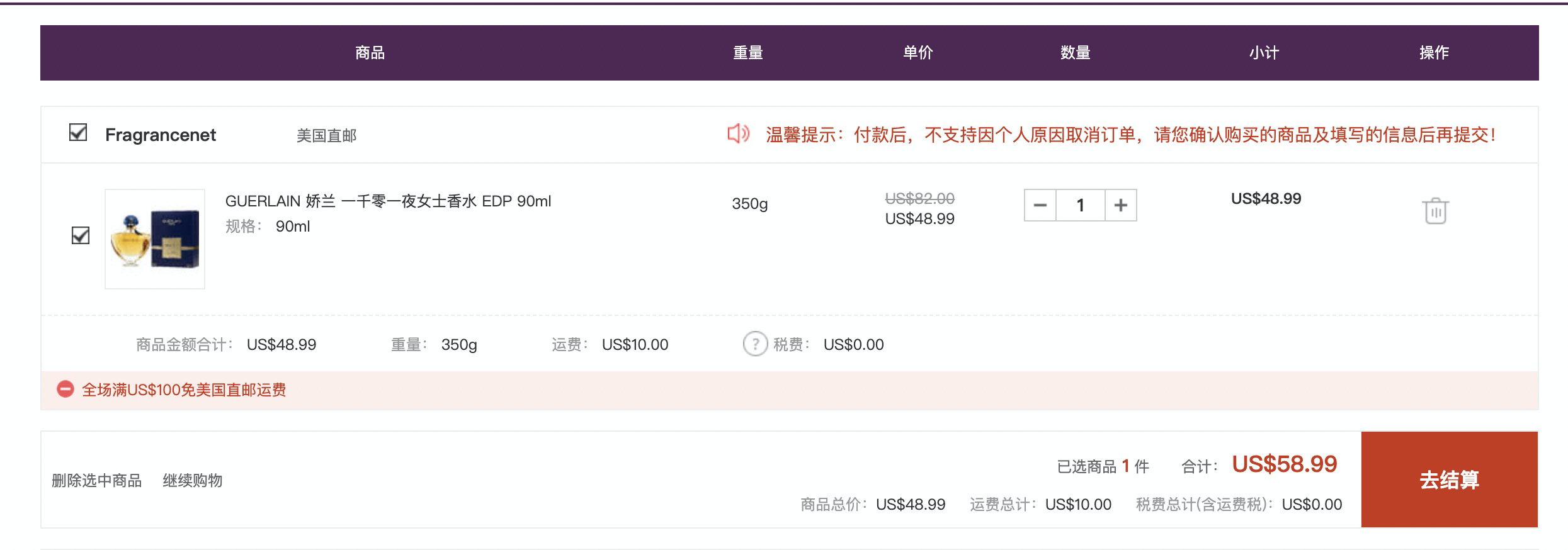1568x550 pixels.
Task: Click the 运费总计 US$10.00 summary value
Action: coord(1079,505)
